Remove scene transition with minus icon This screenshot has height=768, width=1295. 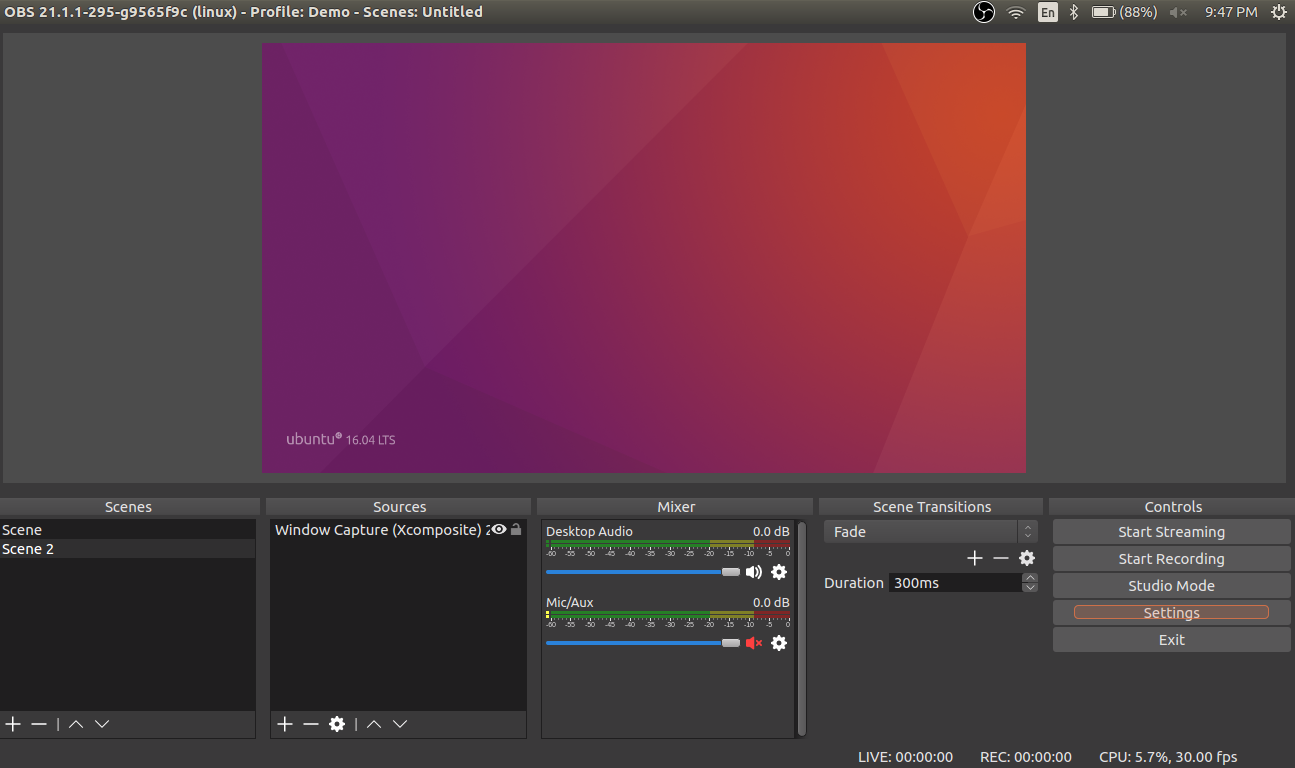click(1001, 558)
